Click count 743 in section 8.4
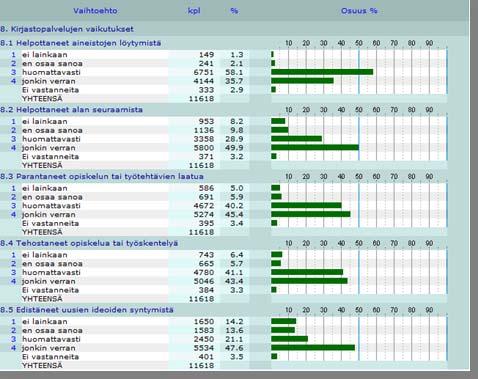This screenshot has width=478, height=379. (206, 255)
